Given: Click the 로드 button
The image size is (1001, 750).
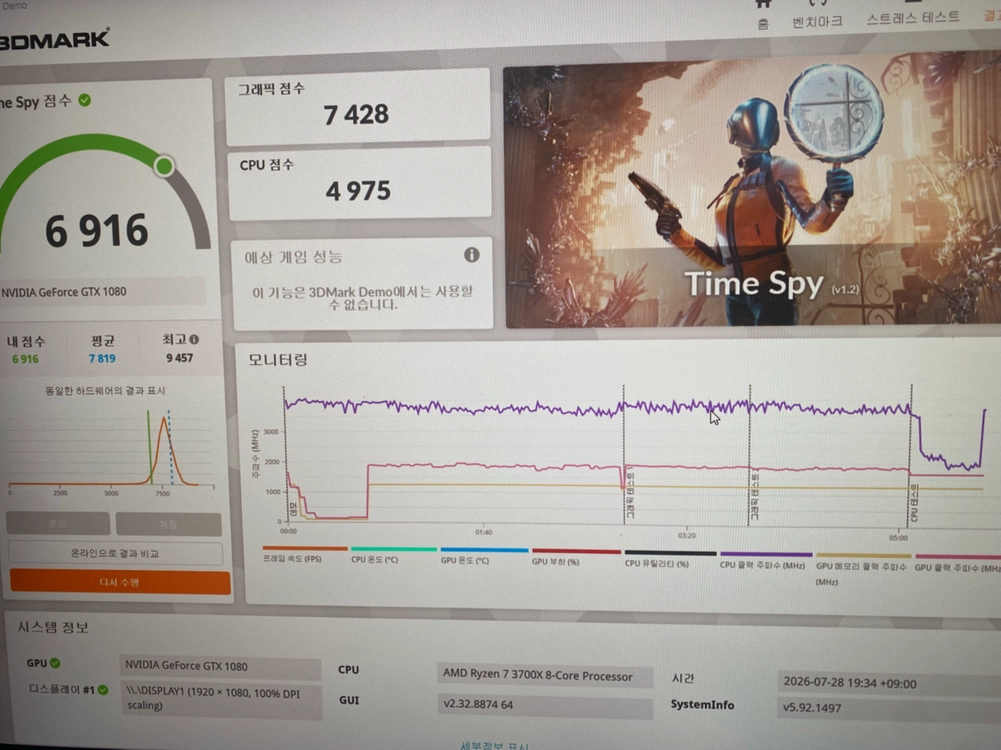Looking at the screenshot, I should click(58, 523).
